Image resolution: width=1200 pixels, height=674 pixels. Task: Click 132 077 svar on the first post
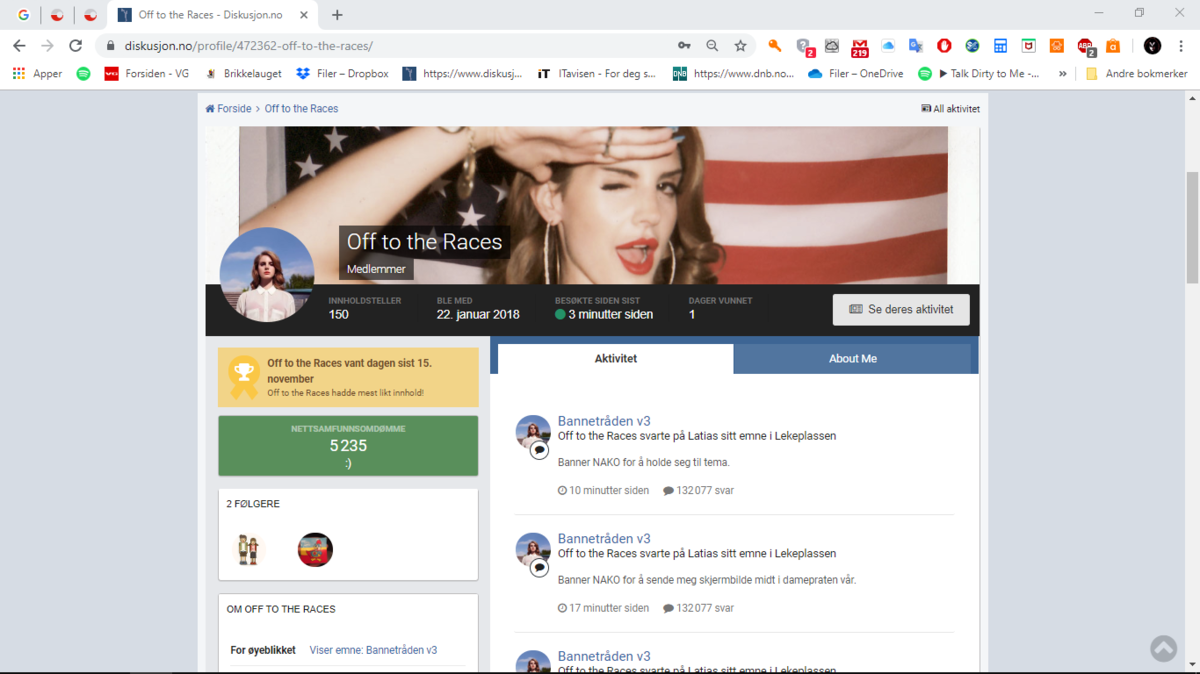pos(698,491)
